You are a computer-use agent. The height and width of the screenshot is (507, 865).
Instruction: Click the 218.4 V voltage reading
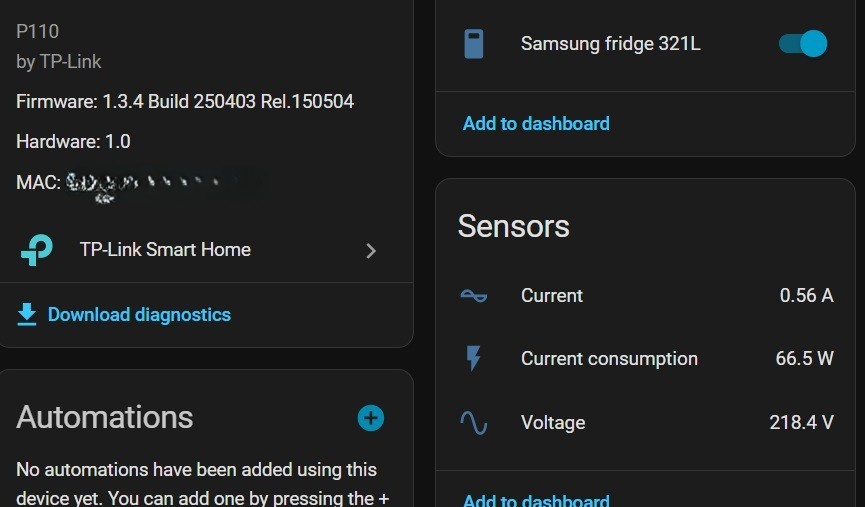[x=801, y=423]
